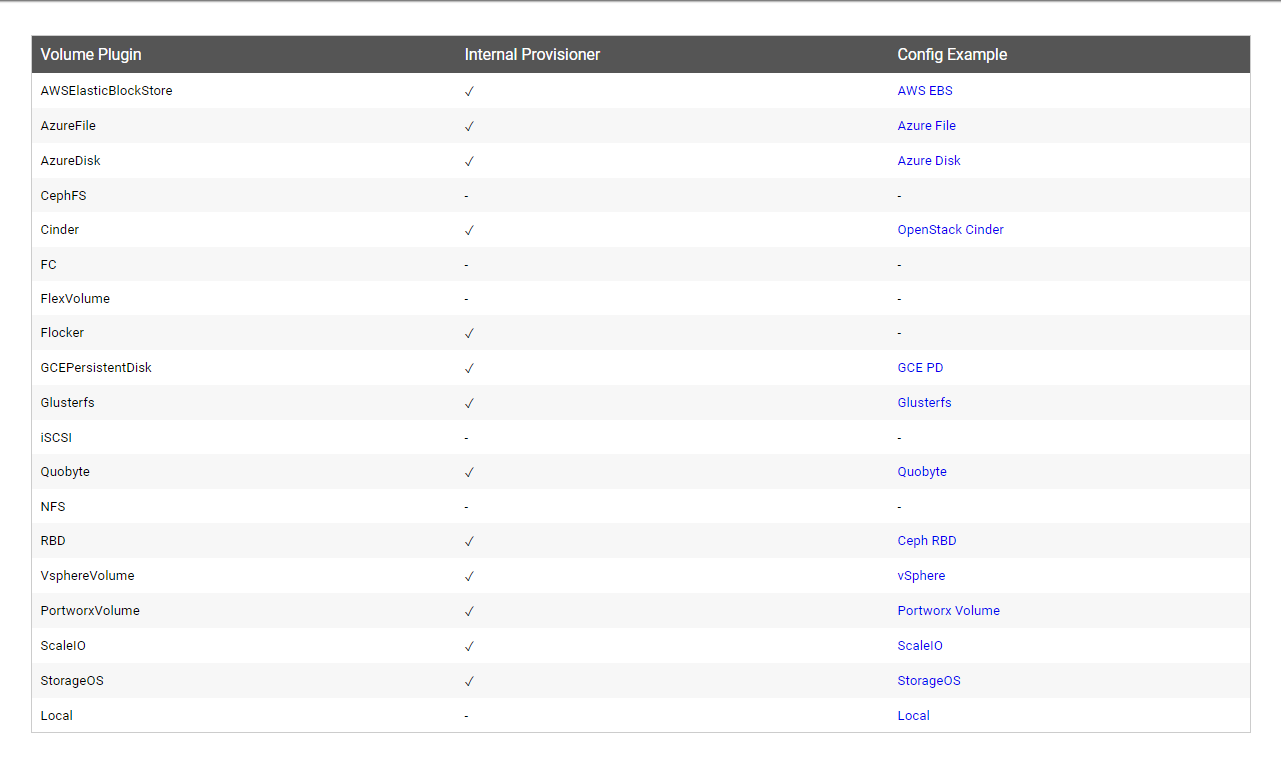
Task: Click the checkmark in PortworxVolume row
Action: coord(469,611)
